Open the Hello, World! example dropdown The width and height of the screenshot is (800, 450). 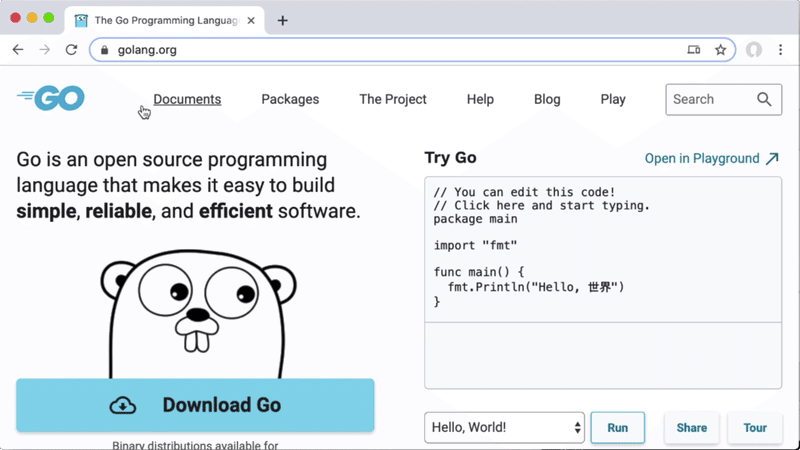click(x=504, y=428)
